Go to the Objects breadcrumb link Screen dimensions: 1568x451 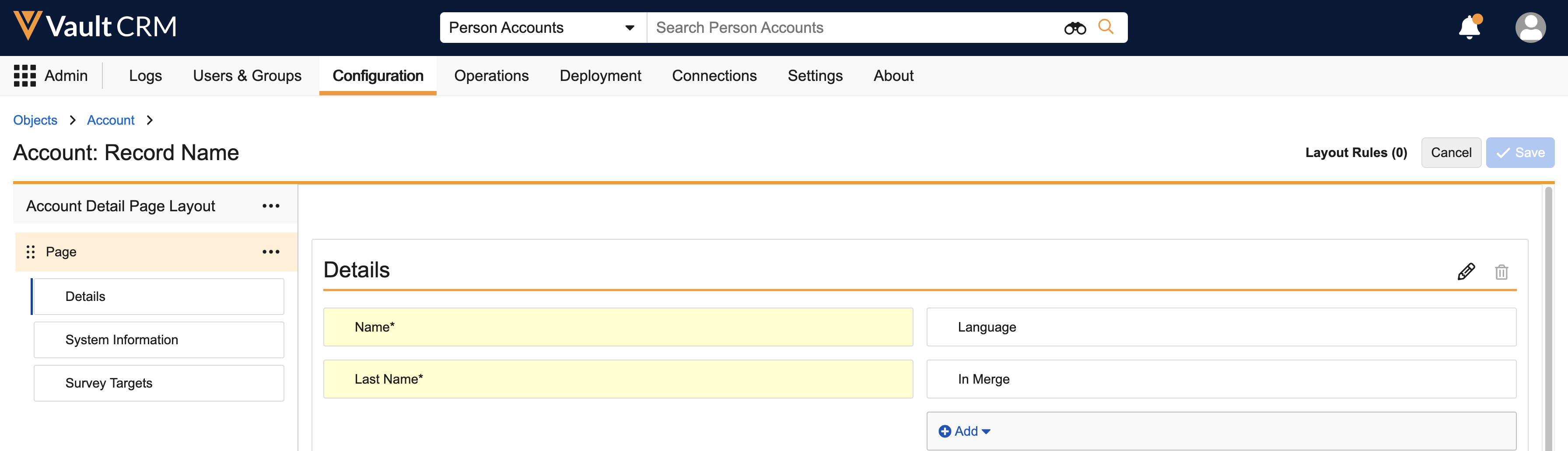(x=35, y=120)
